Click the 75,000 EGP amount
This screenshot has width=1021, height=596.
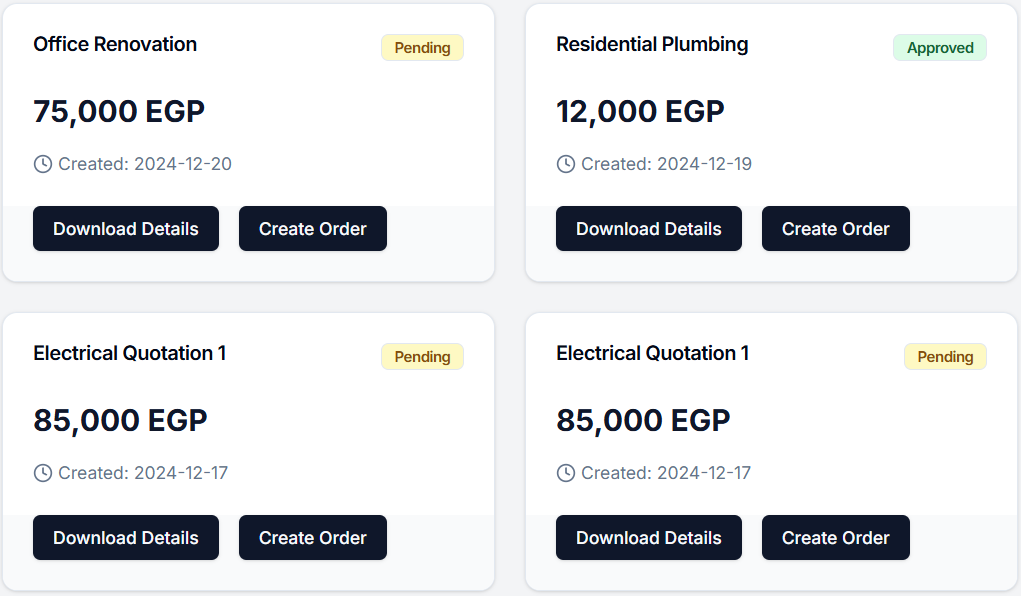(119, 111)
